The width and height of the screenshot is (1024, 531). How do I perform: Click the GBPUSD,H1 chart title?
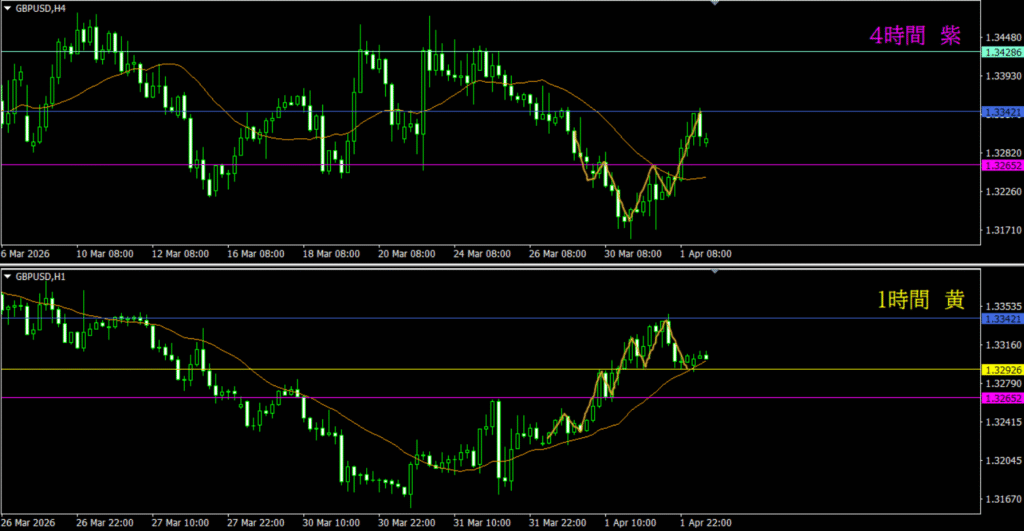coord(42,275)
